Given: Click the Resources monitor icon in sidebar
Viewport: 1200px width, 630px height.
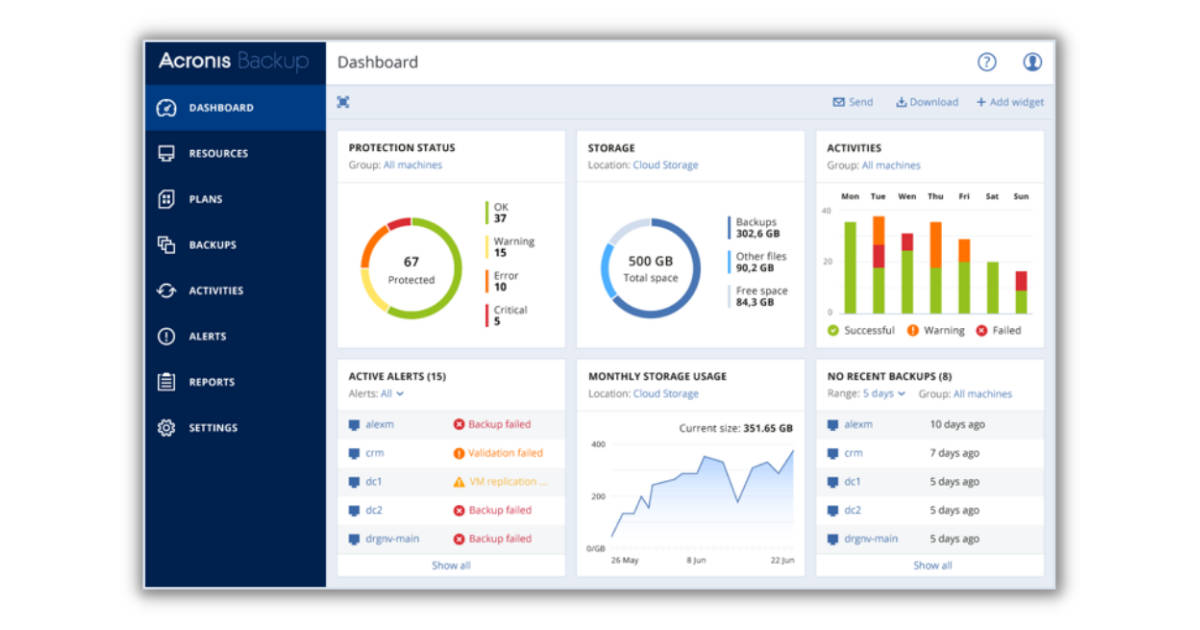Looking at the screenshot, I should 167,154.
